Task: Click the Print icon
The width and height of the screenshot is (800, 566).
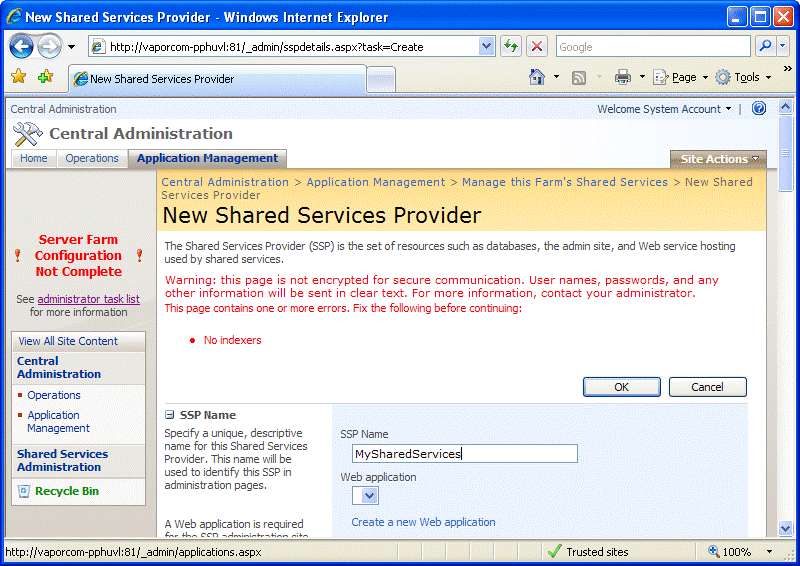Action: click(622, 77)
